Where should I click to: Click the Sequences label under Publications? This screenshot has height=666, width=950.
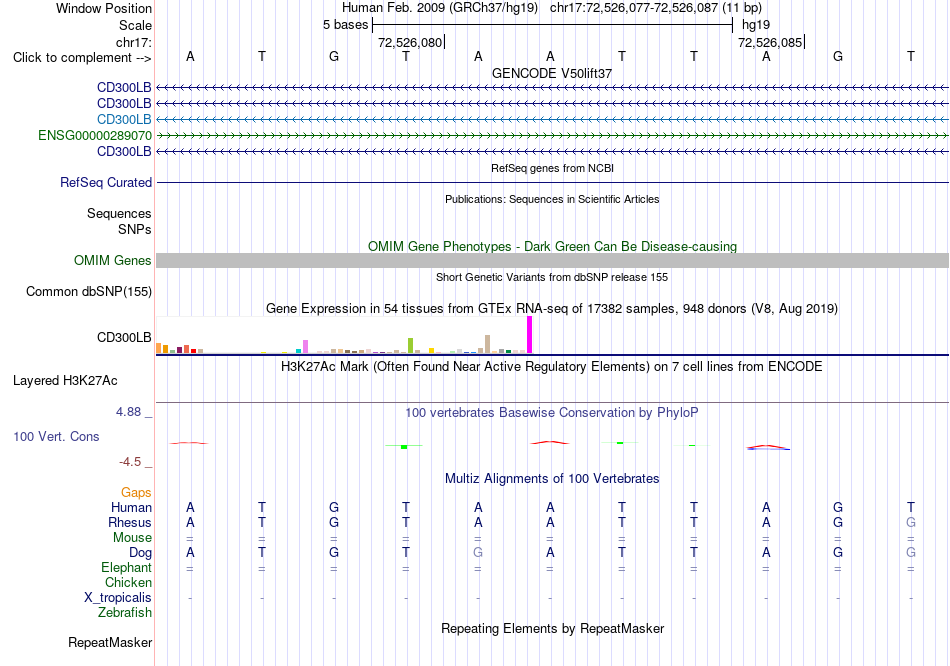click(119, 213)
